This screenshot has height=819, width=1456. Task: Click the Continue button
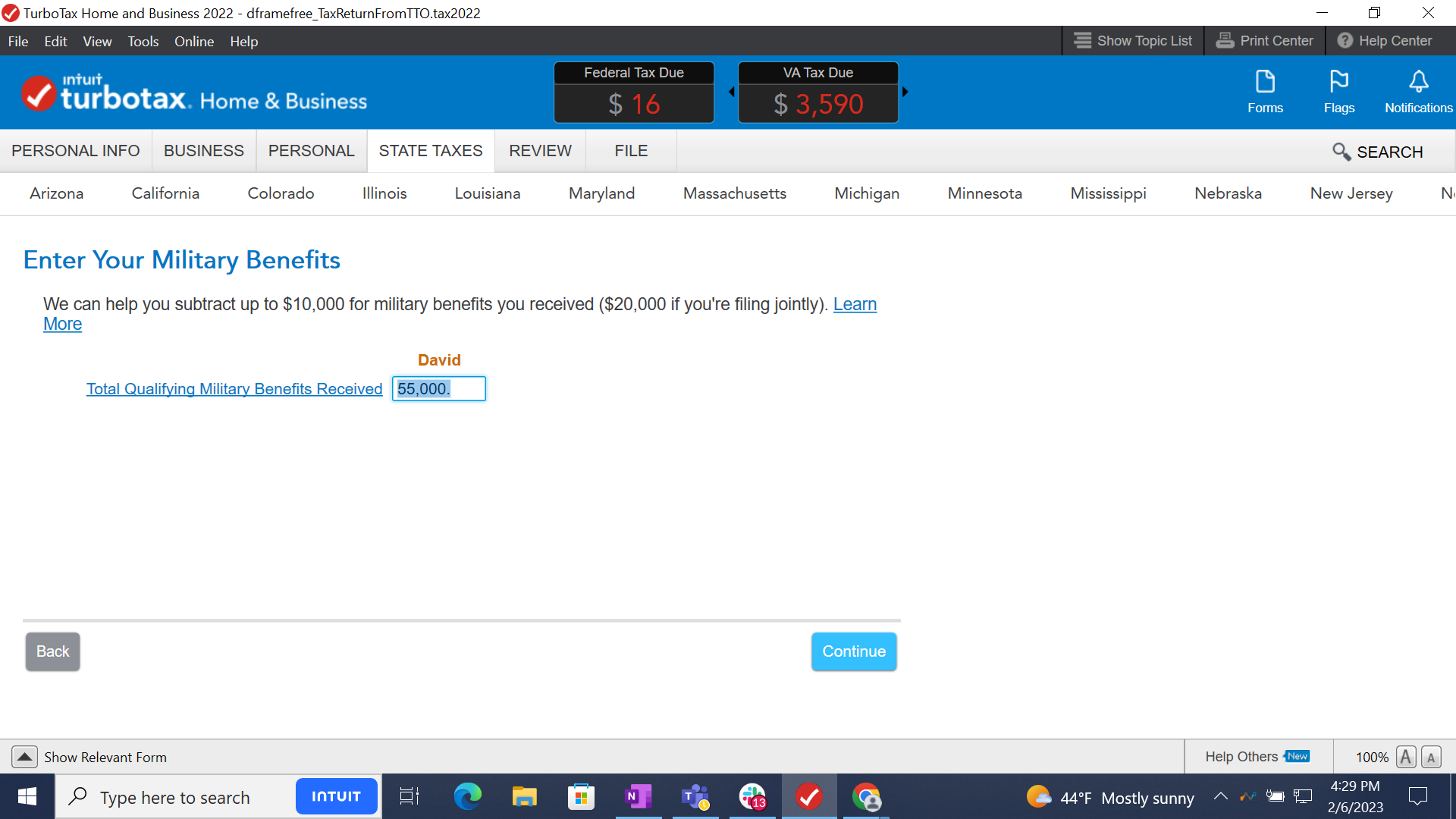[x=854, y=651]
